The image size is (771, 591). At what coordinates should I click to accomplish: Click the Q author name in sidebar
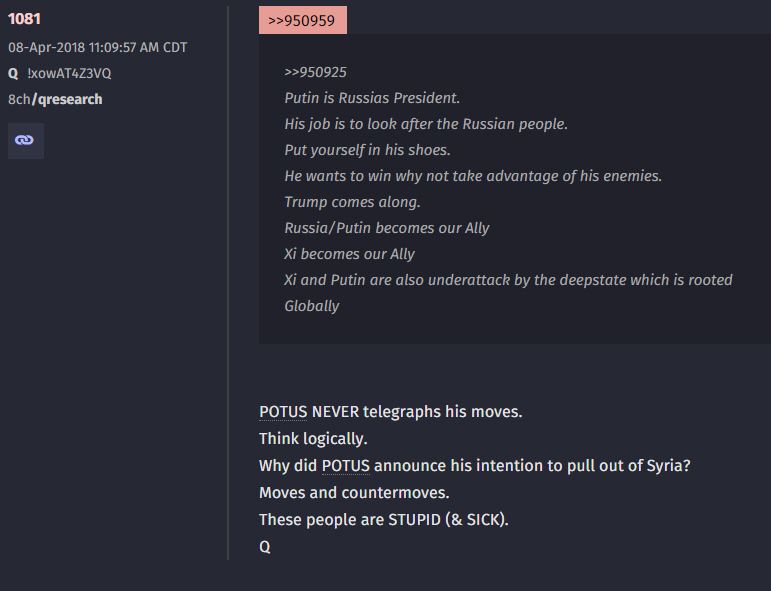13,73
